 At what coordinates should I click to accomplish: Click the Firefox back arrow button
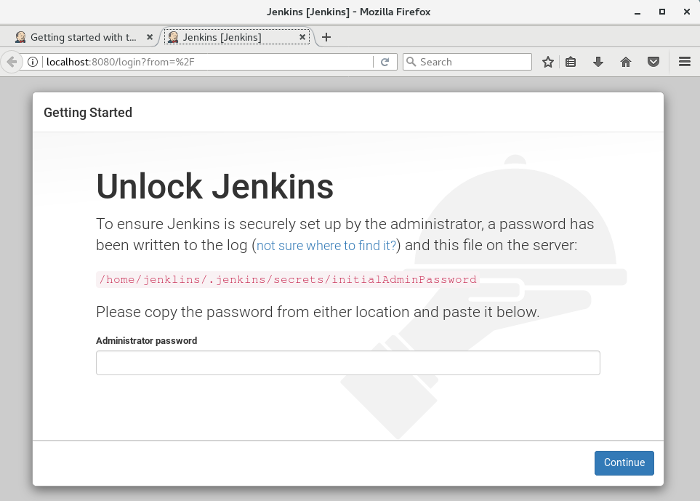pos(11,62)
